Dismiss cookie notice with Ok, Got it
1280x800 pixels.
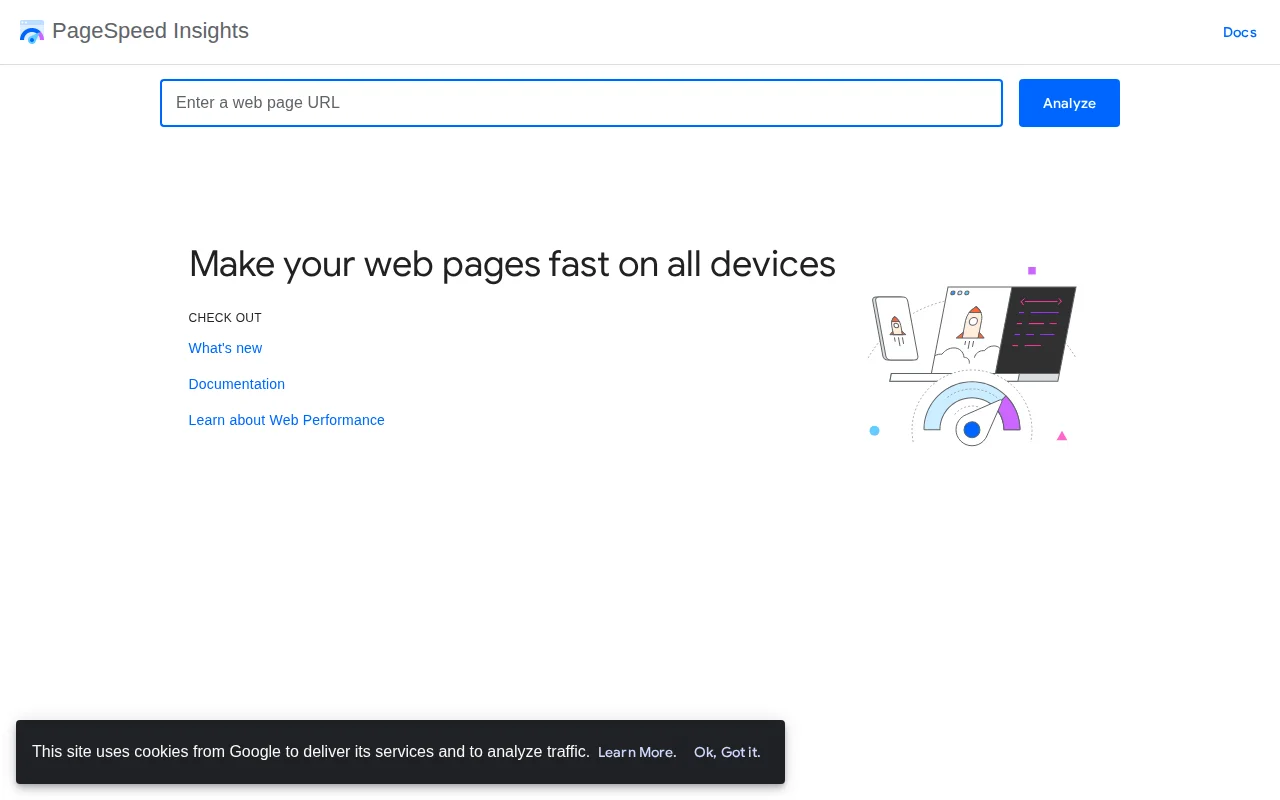click(727, 752)
